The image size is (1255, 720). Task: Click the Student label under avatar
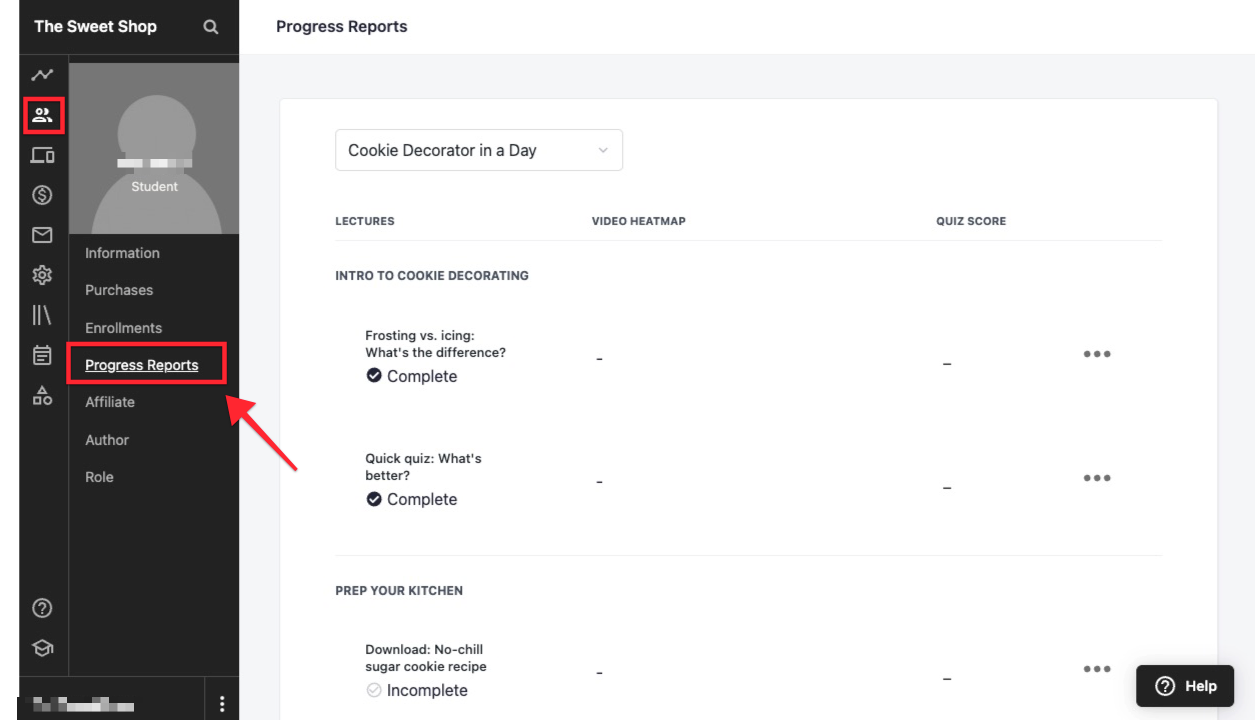(154, 187)
